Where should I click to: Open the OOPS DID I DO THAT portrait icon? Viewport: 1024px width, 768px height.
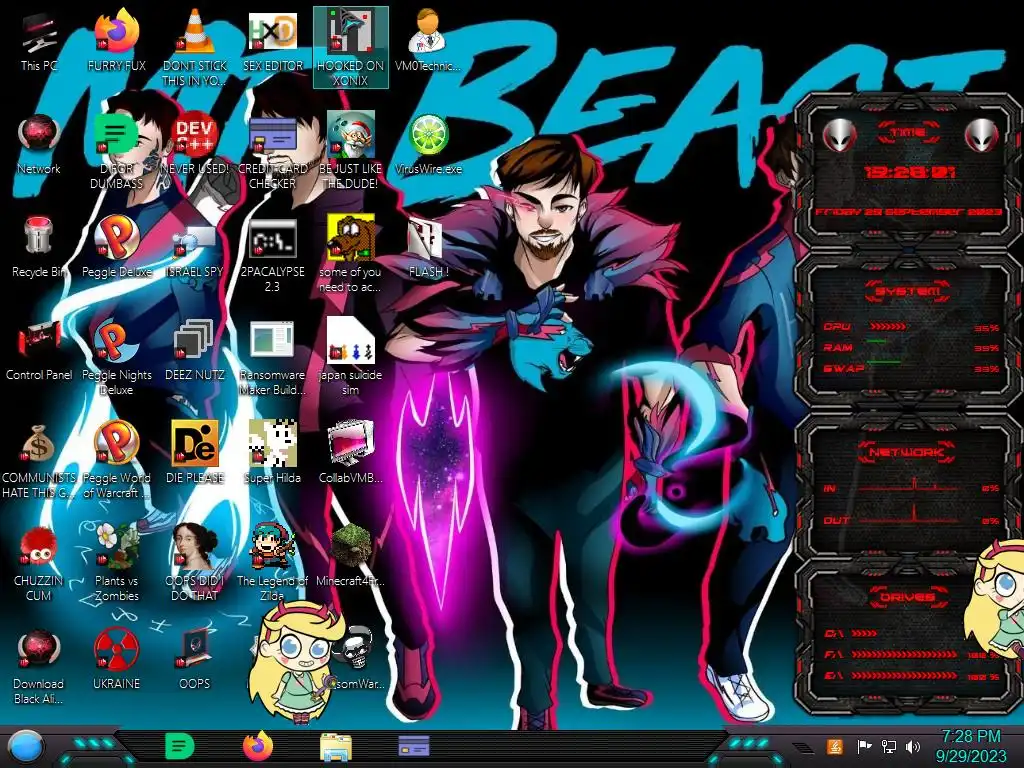195,563
